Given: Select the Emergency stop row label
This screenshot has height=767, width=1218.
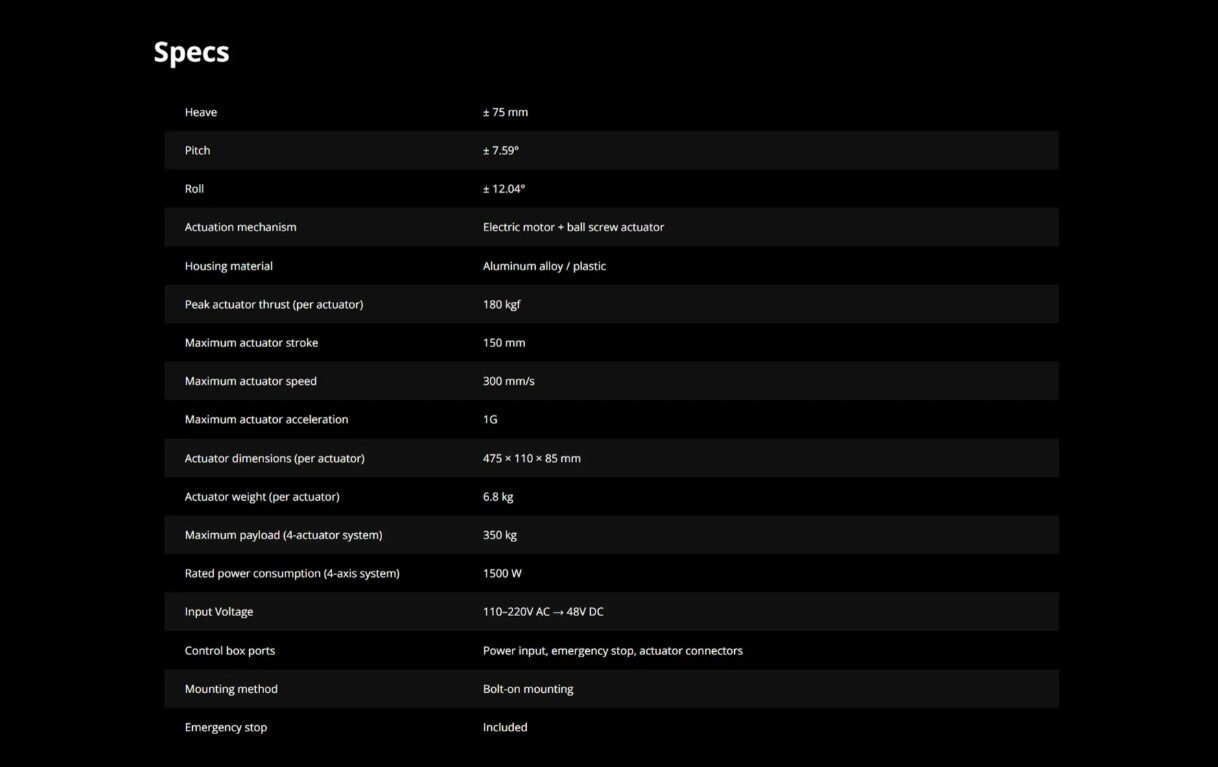Looking at the screenshot, I should 226,727.
